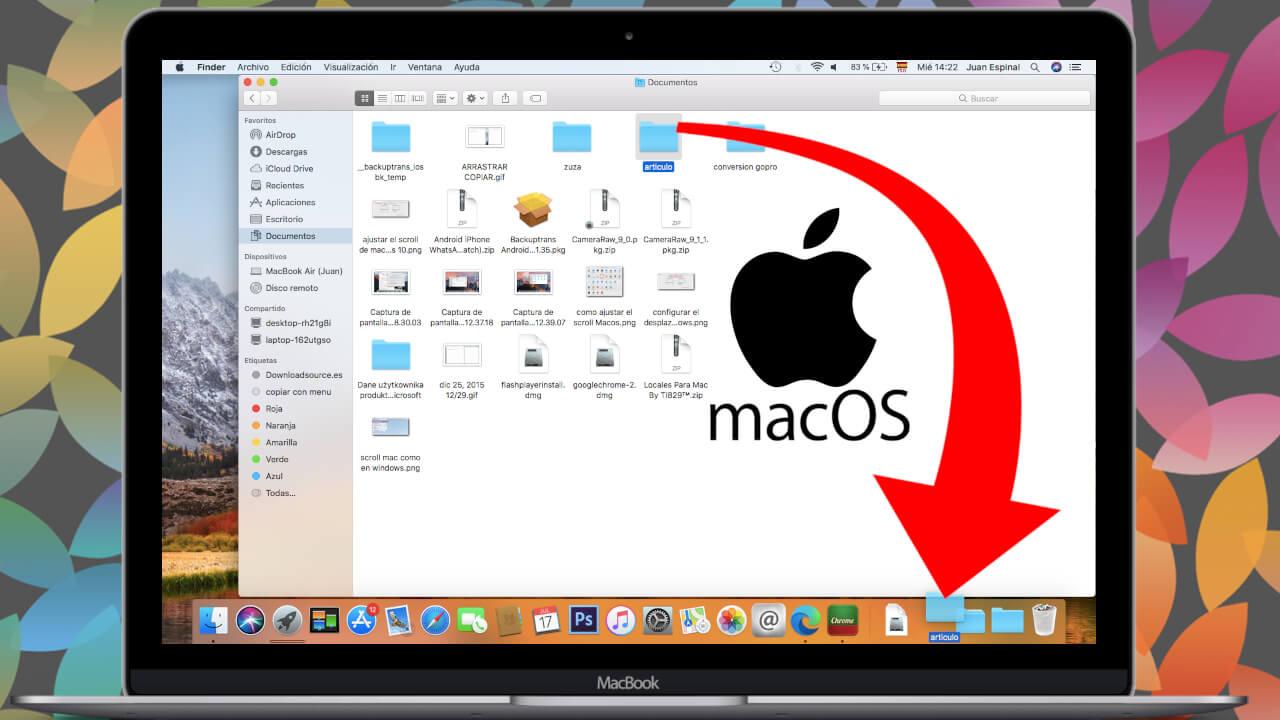Viewport: 1280px width, 720px height.
Task: Switch Finder to list view
Action: click(382, 98)
